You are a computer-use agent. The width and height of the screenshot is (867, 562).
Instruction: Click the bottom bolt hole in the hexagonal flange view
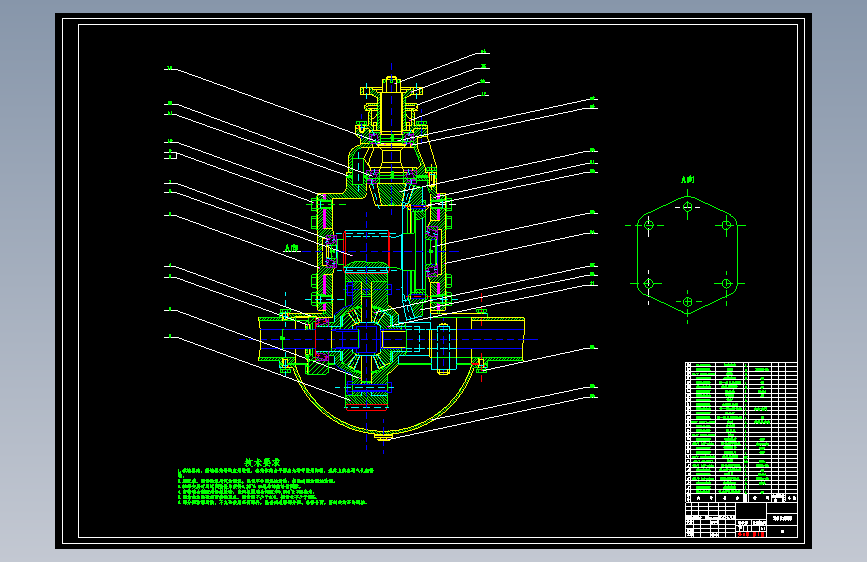(x=687, y=302)
